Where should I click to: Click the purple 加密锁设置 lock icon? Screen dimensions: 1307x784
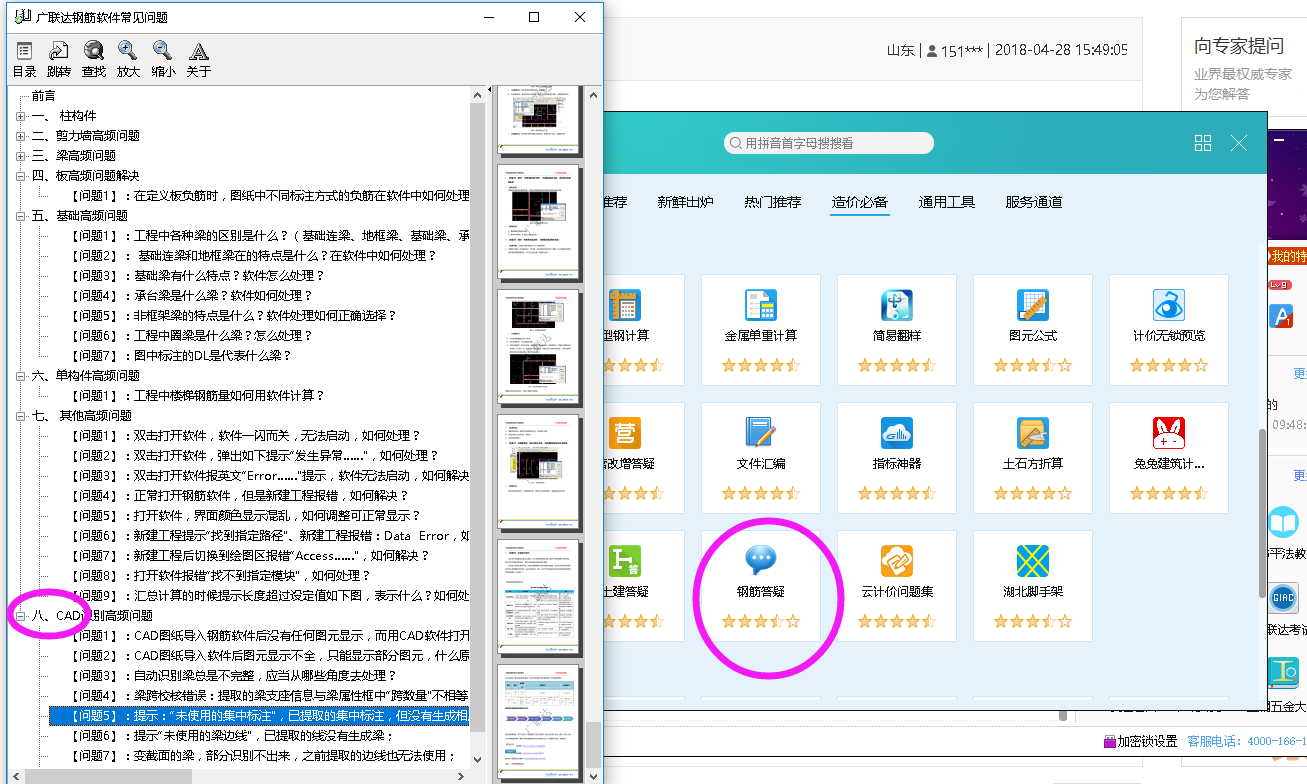point(1109,741)
